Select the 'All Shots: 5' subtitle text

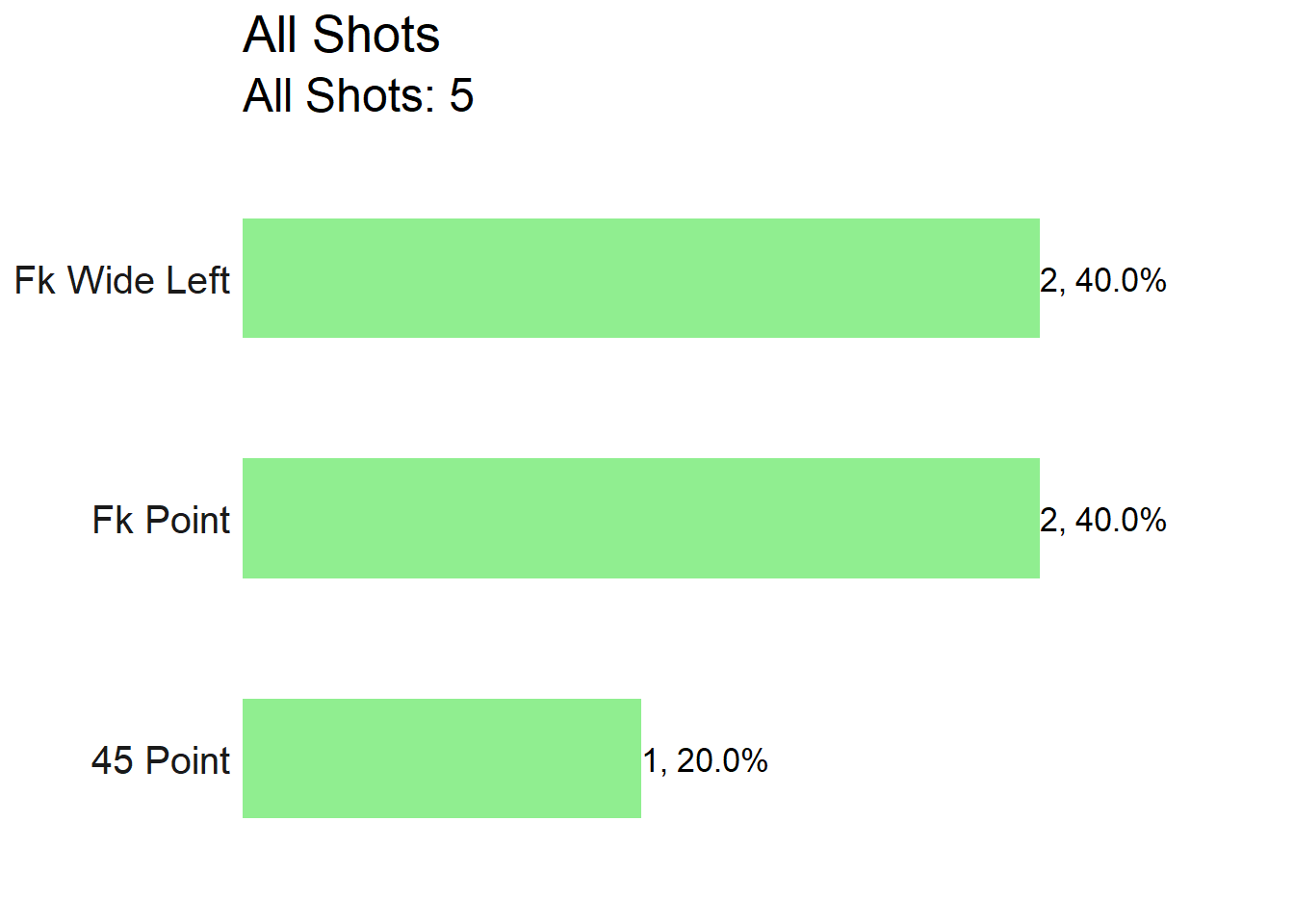358,95
